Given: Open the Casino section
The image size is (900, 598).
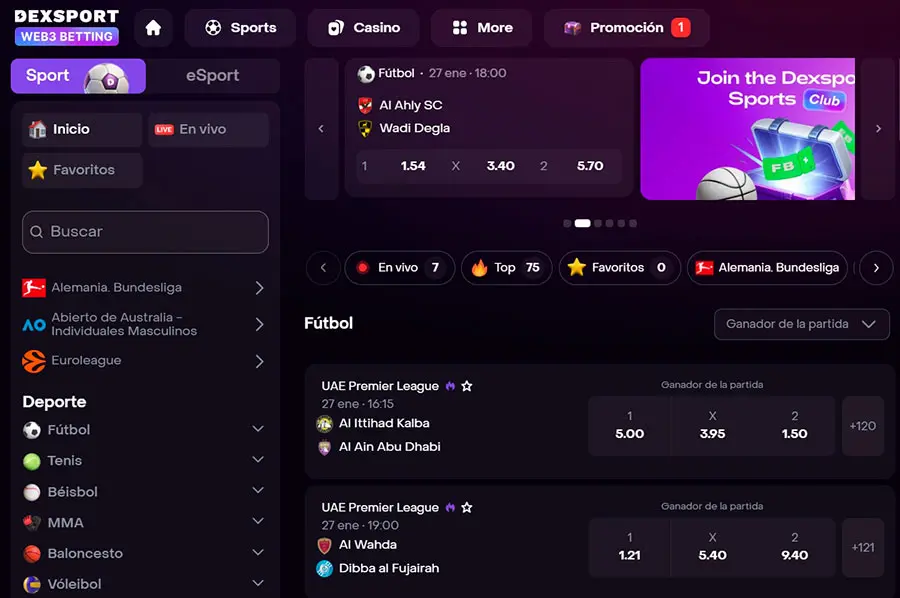Looking at the screenshot, I should 363,28.
